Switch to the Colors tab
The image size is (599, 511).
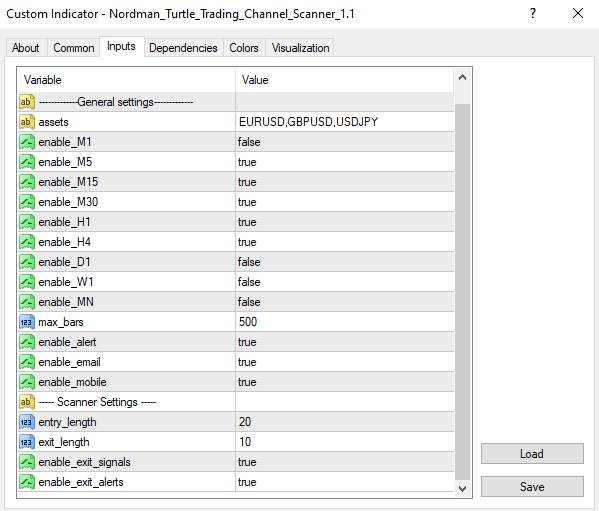tap(244, 48)
